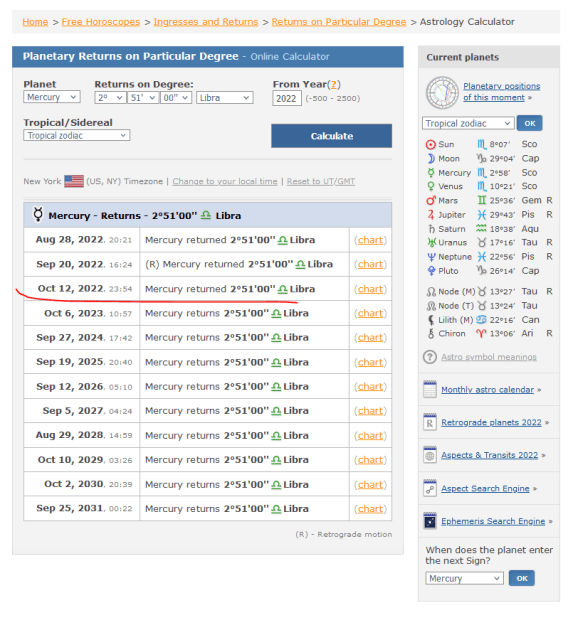Image resolution: width=568 pixels, height=625 pixels.
Task: Click the Calculate button
Action: (x=332, y=136)
